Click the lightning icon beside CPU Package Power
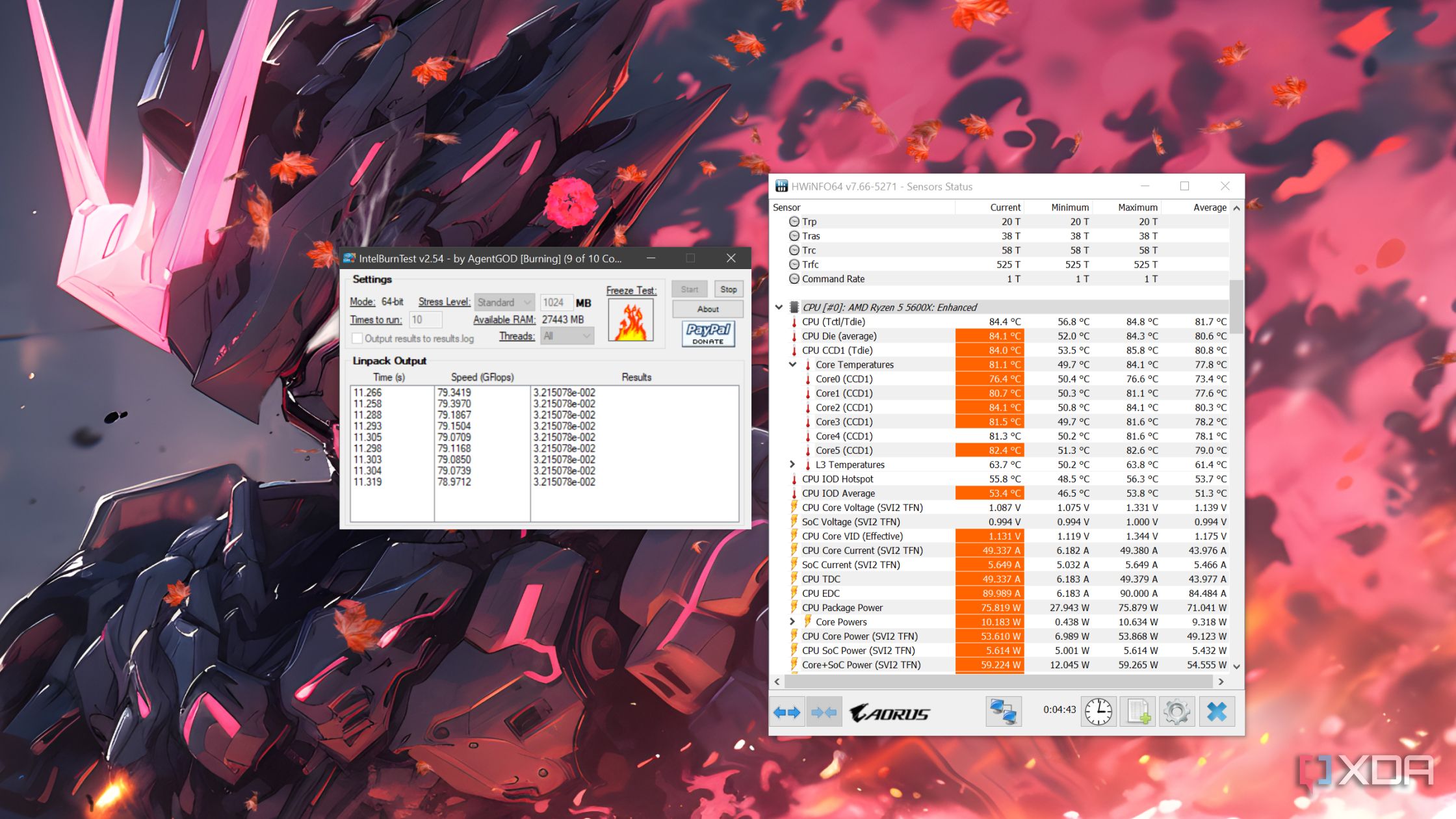1456x819 pixels. click(794, 608)
